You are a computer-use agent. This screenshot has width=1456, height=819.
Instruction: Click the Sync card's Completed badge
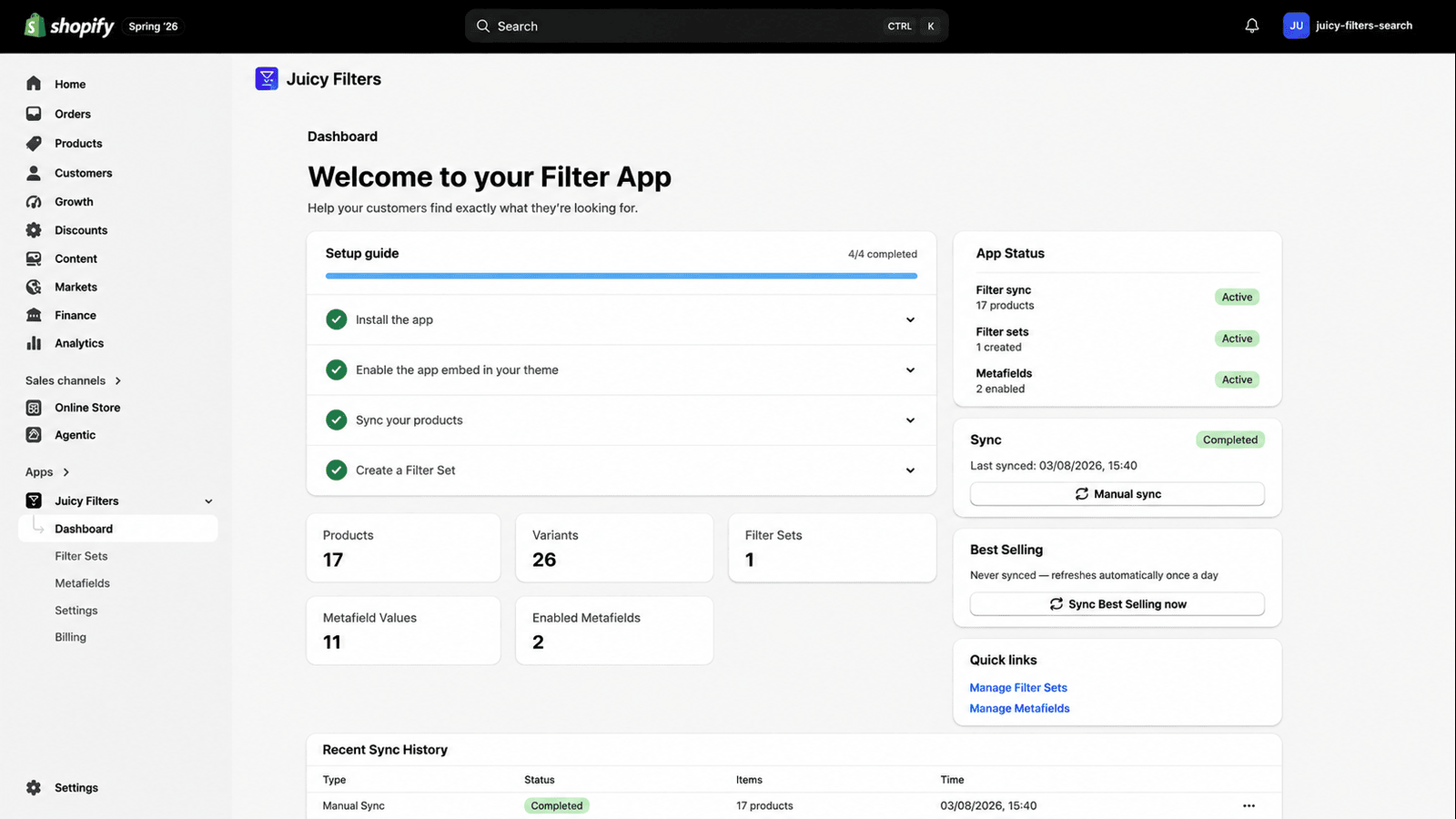[1230, 440]
